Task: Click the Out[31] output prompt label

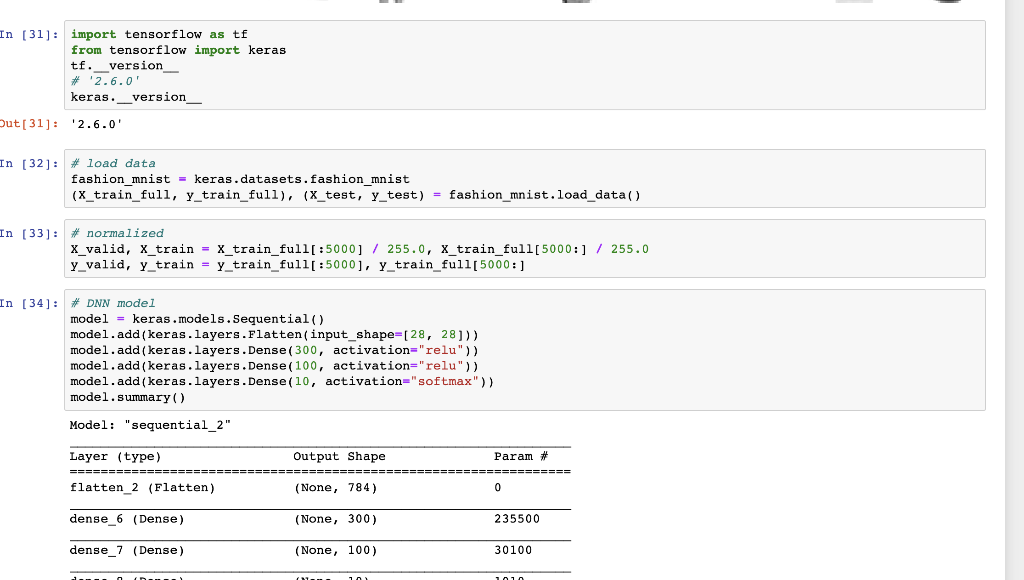Action: (27, 124)
